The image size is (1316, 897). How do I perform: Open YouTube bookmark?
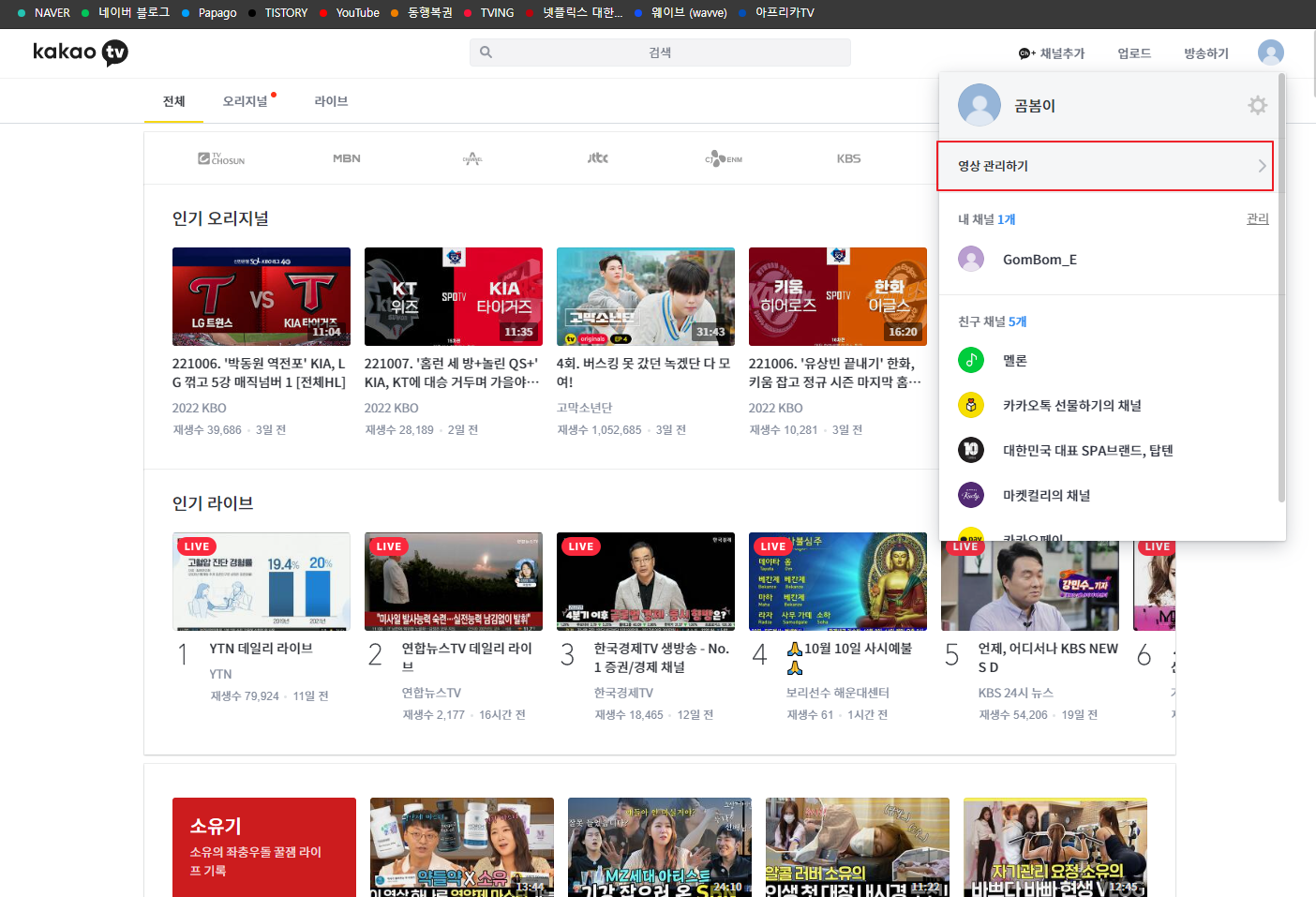pyautogui.click(x=350, y=13)
